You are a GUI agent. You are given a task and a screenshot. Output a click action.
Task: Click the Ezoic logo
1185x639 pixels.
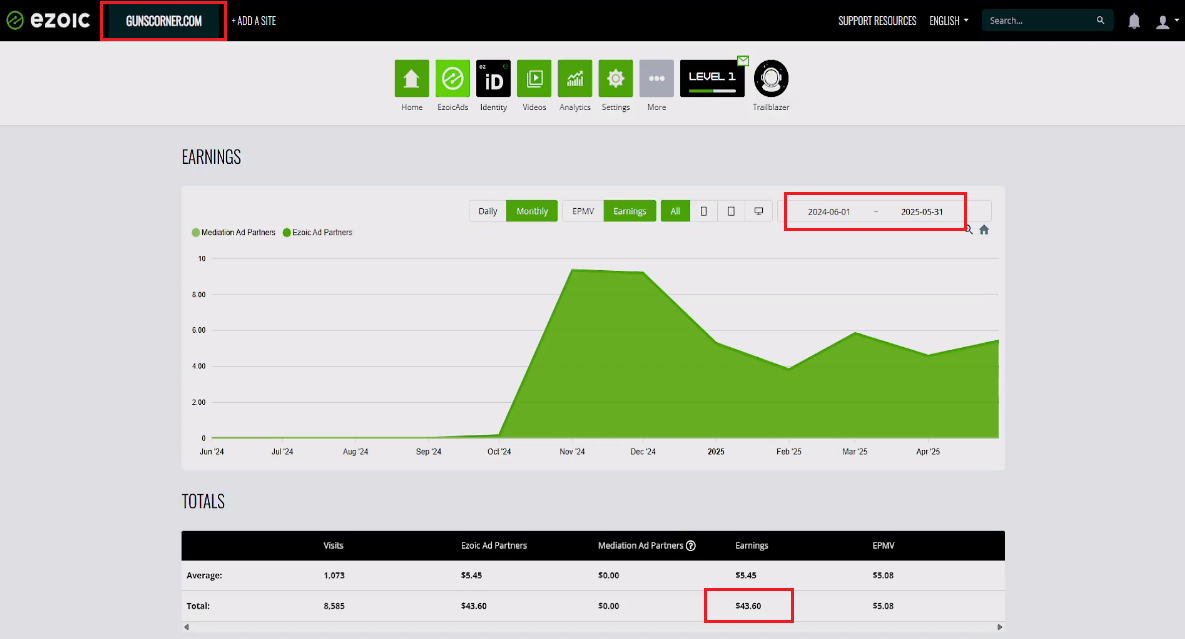point(48,20)
